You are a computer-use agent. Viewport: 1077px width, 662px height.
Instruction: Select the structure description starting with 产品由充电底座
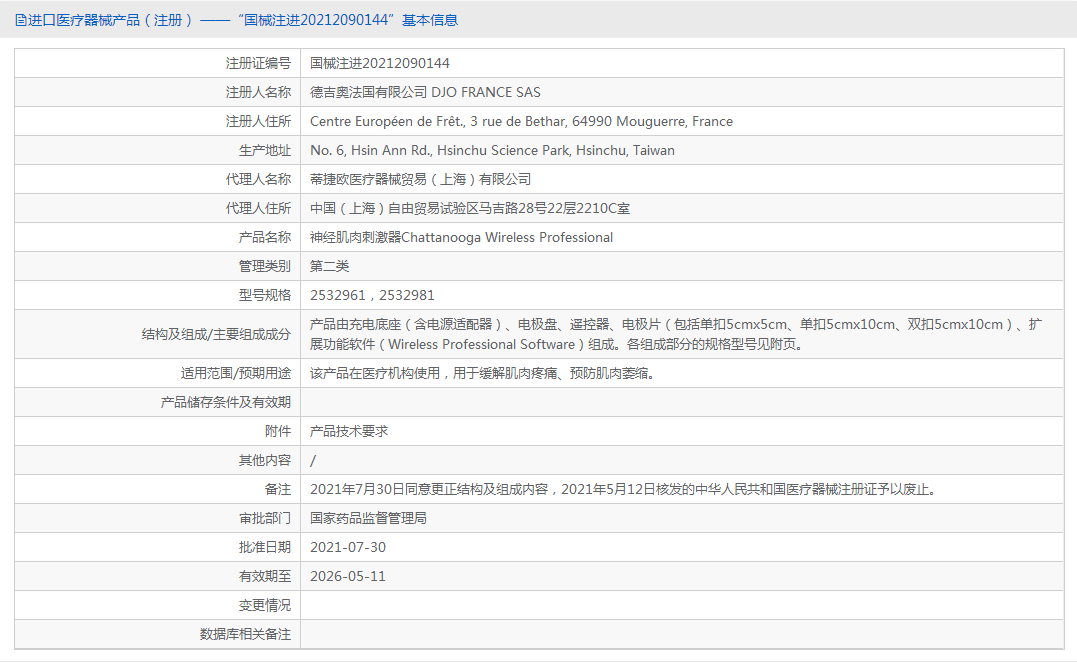[x=676, y=334]
